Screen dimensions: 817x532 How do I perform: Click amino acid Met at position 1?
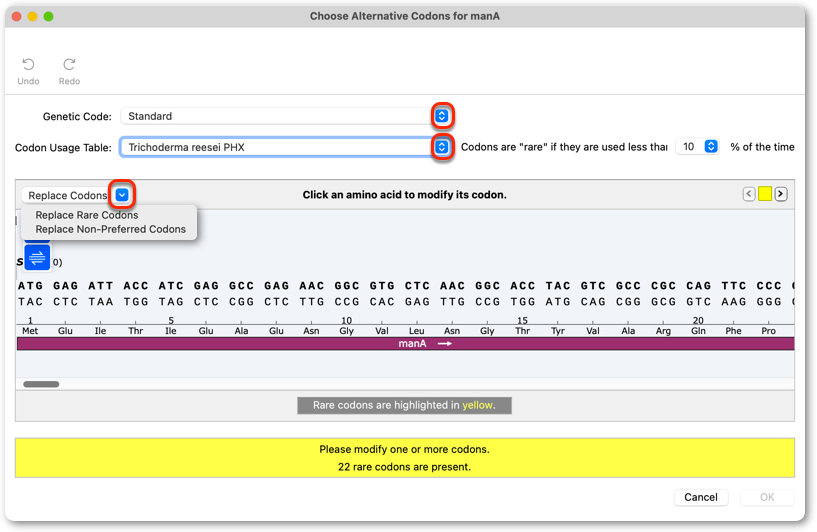(x=30, y=331)
